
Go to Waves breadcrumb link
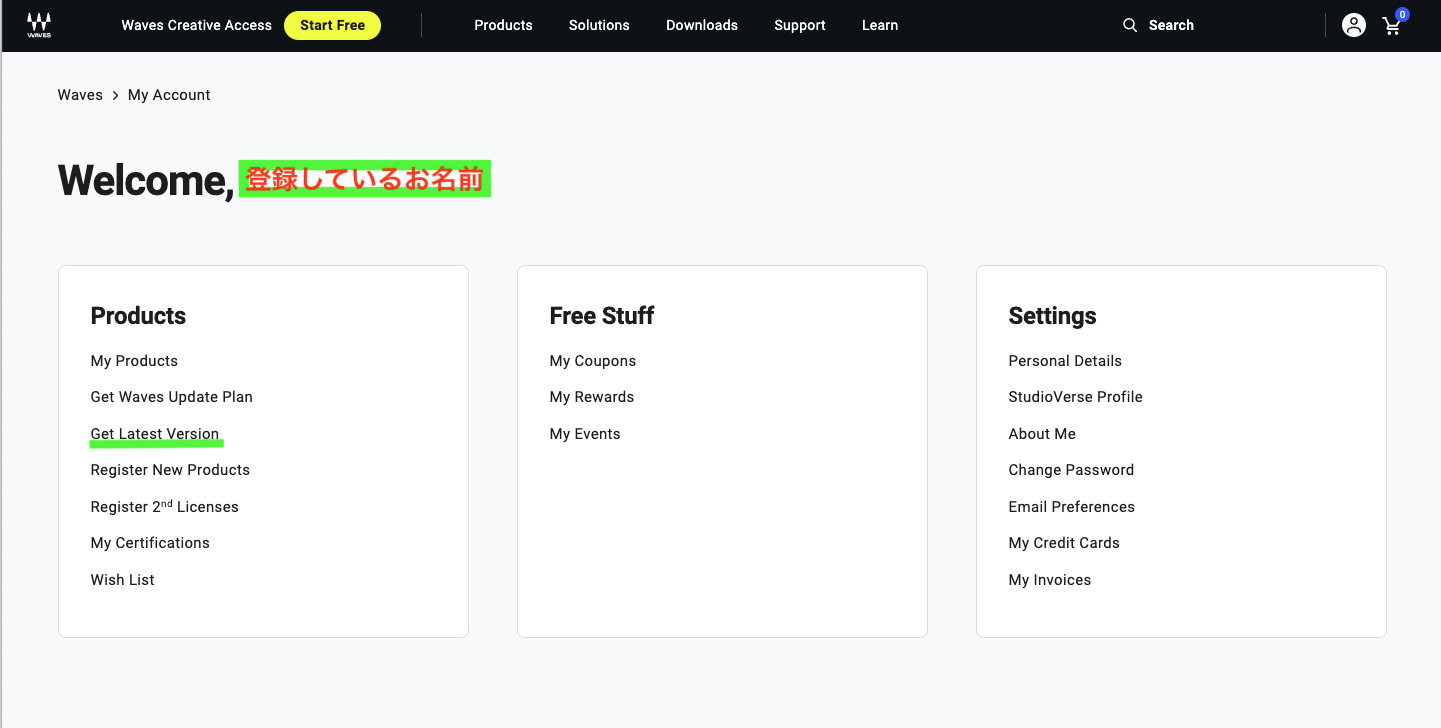point(80,95)
